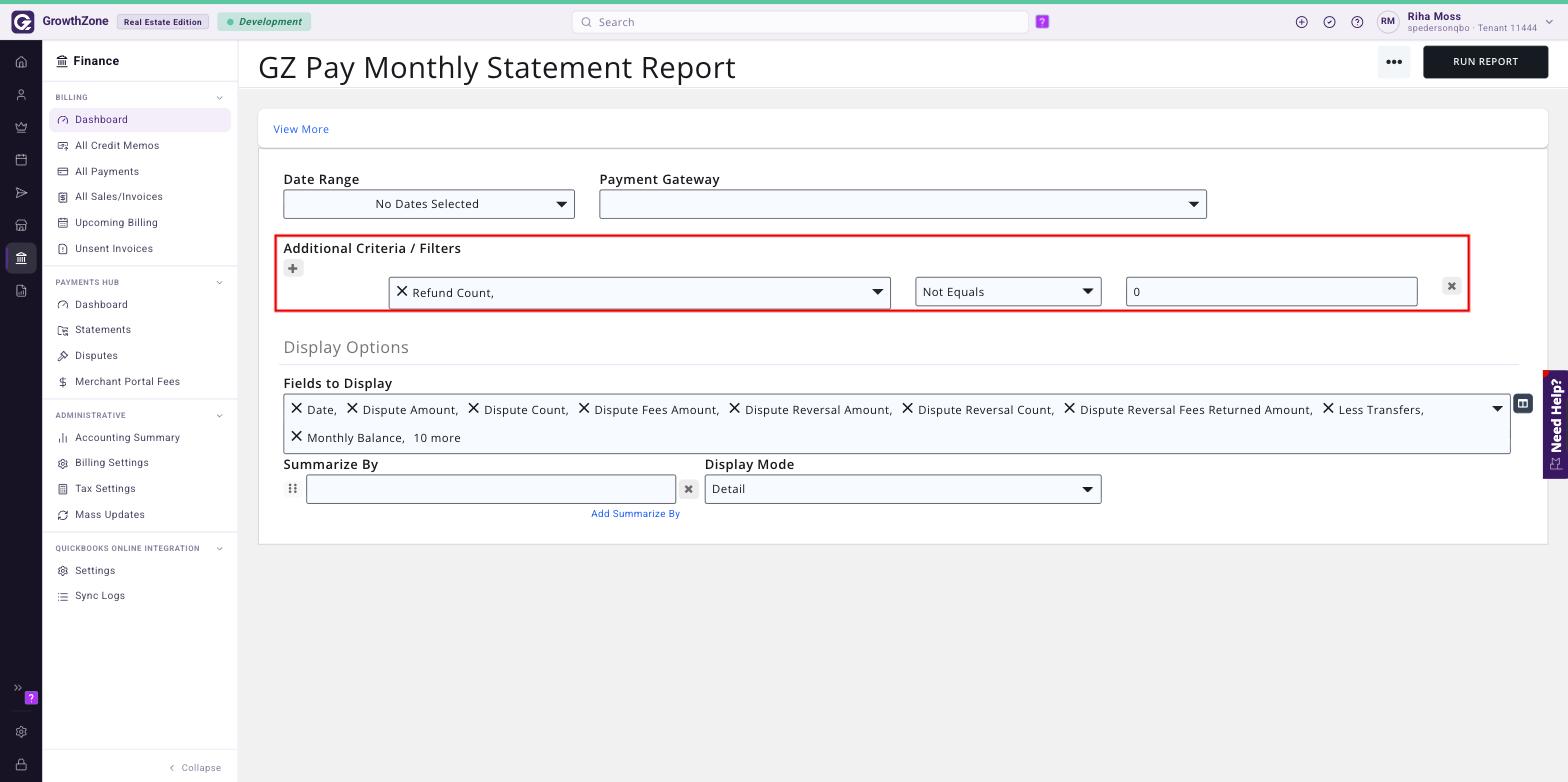Clear Refund Count from the criteria field
This screenshot has height=782, width=1568.
click(402, 292)
